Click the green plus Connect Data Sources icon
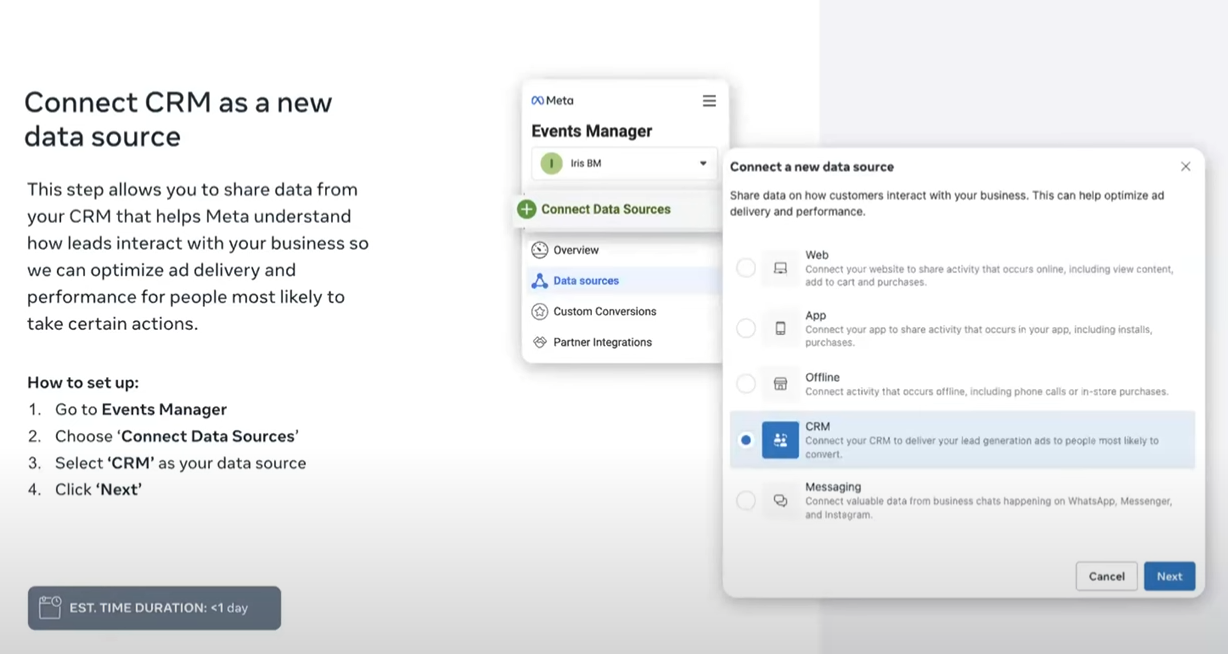The height and width of the screenshot is (654, 1228). point(526,209)
